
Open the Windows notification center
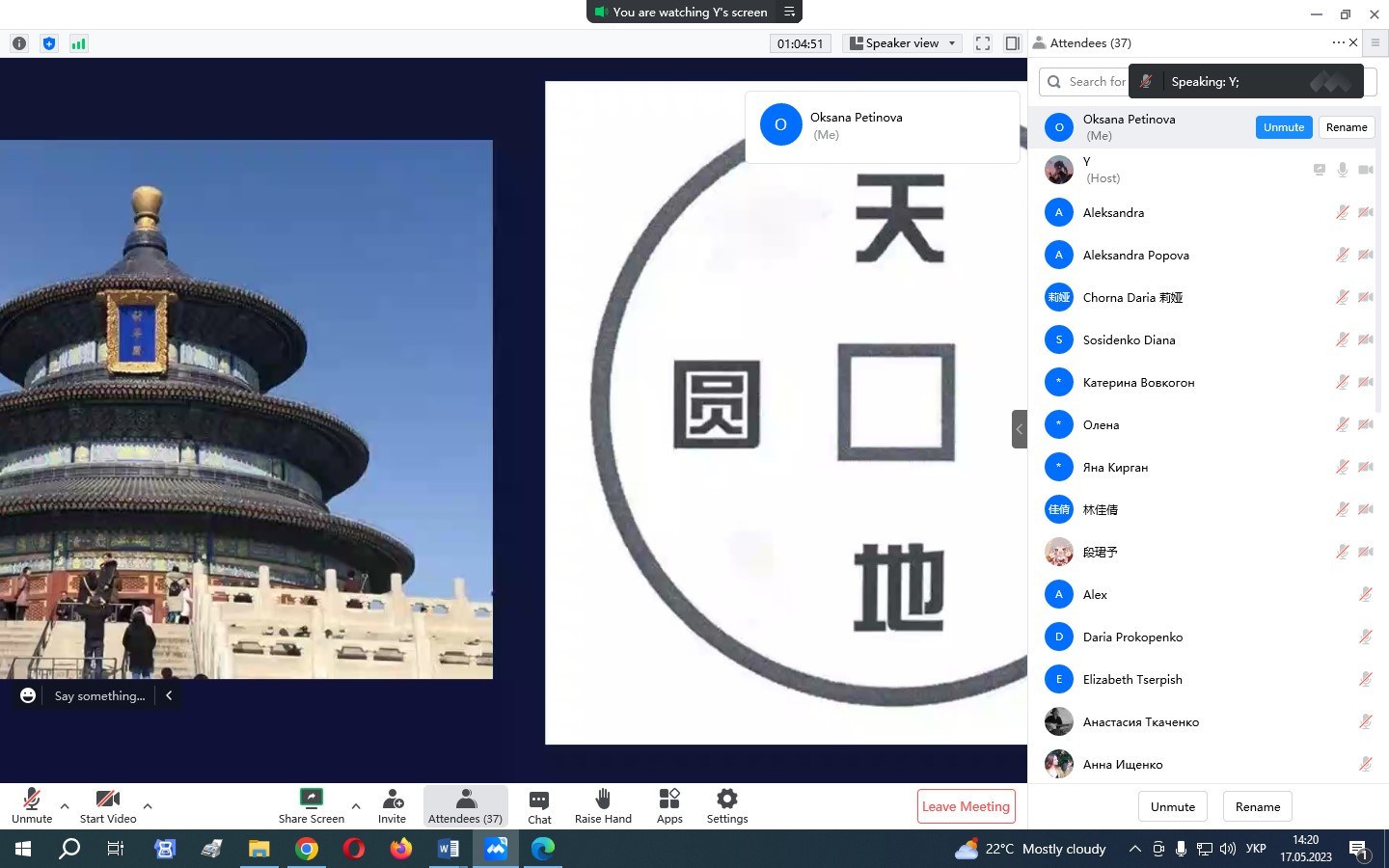click(1359, 850)
